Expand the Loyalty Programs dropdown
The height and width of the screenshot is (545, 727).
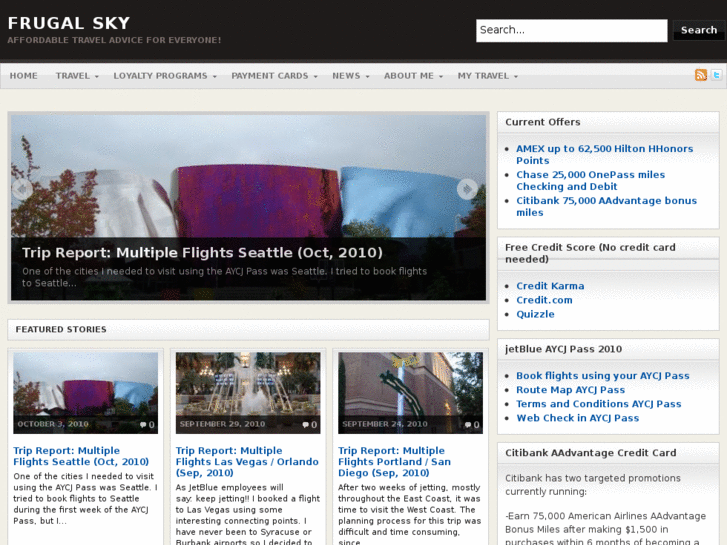pyautogui.click(x=165, y=76)
